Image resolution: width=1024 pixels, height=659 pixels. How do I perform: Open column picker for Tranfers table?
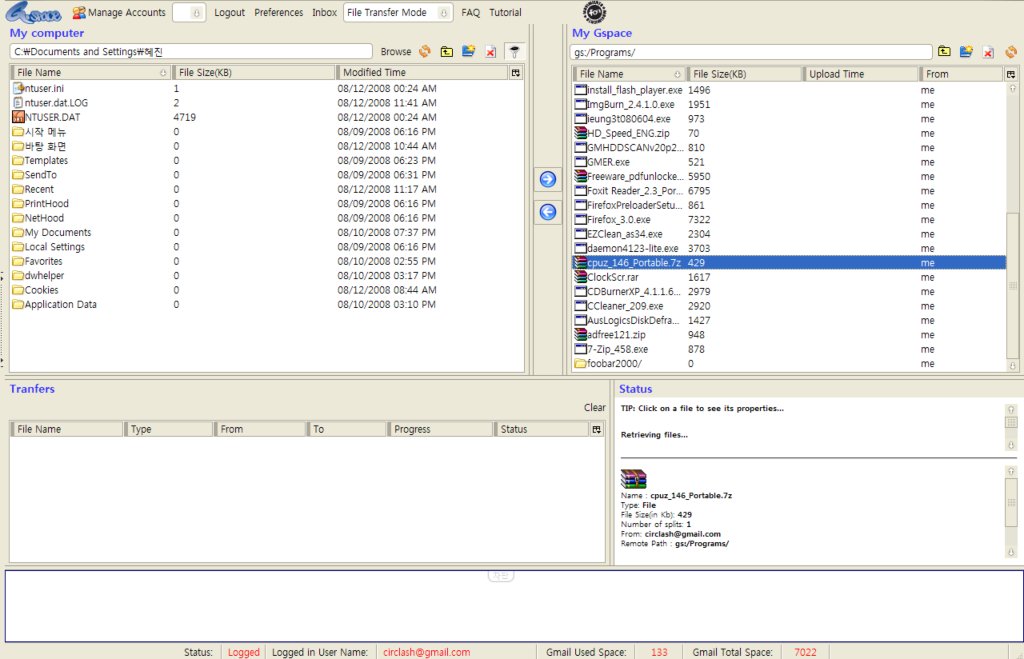point(596,429)
